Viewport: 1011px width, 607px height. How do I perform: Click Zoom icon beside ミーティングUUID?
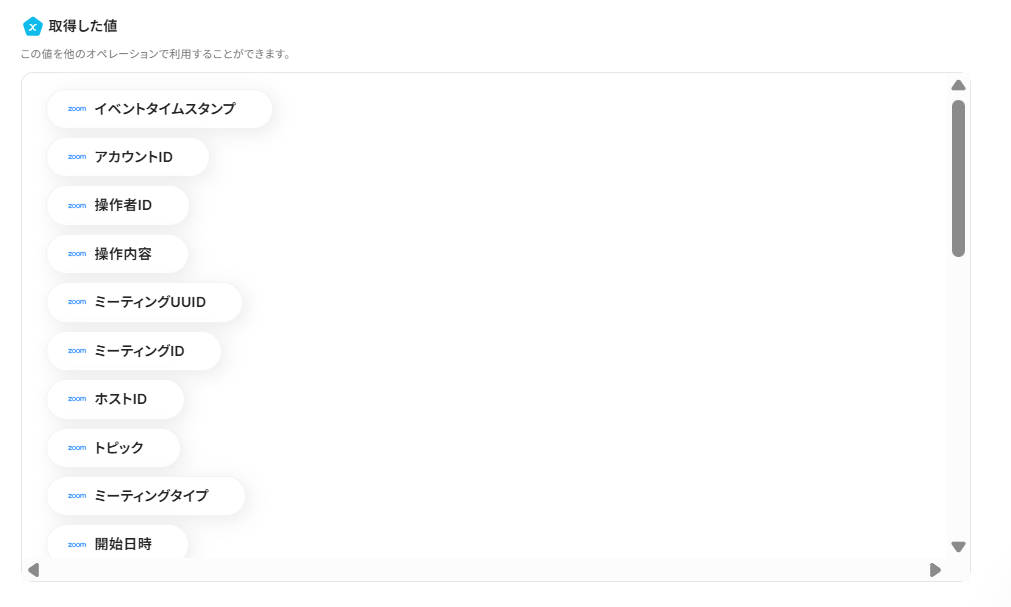77,302
